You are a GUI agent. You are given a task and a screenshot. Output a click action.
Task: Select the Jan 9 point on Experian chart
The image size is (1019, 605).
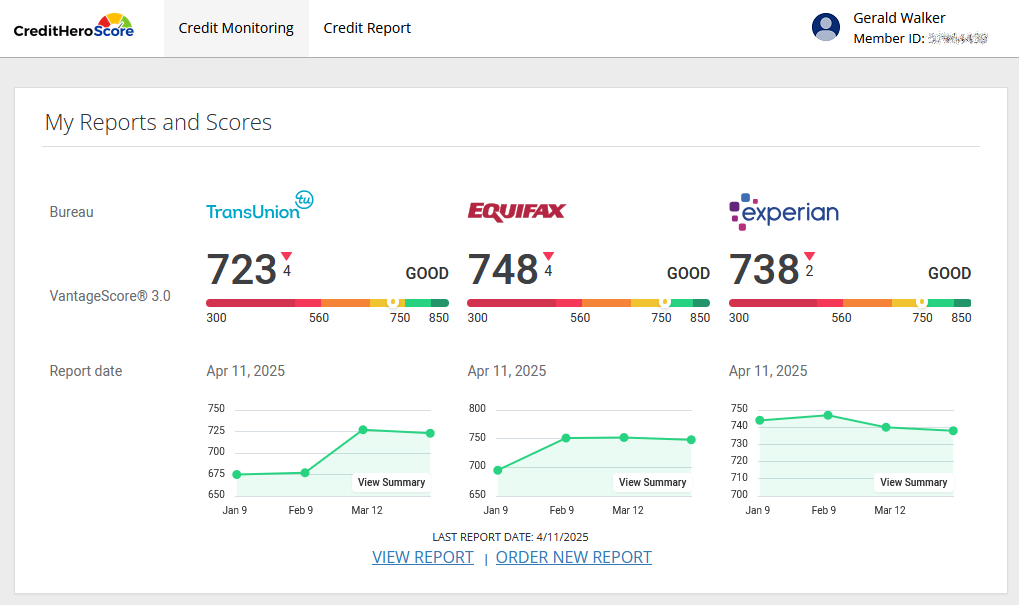tap(760, 420)
